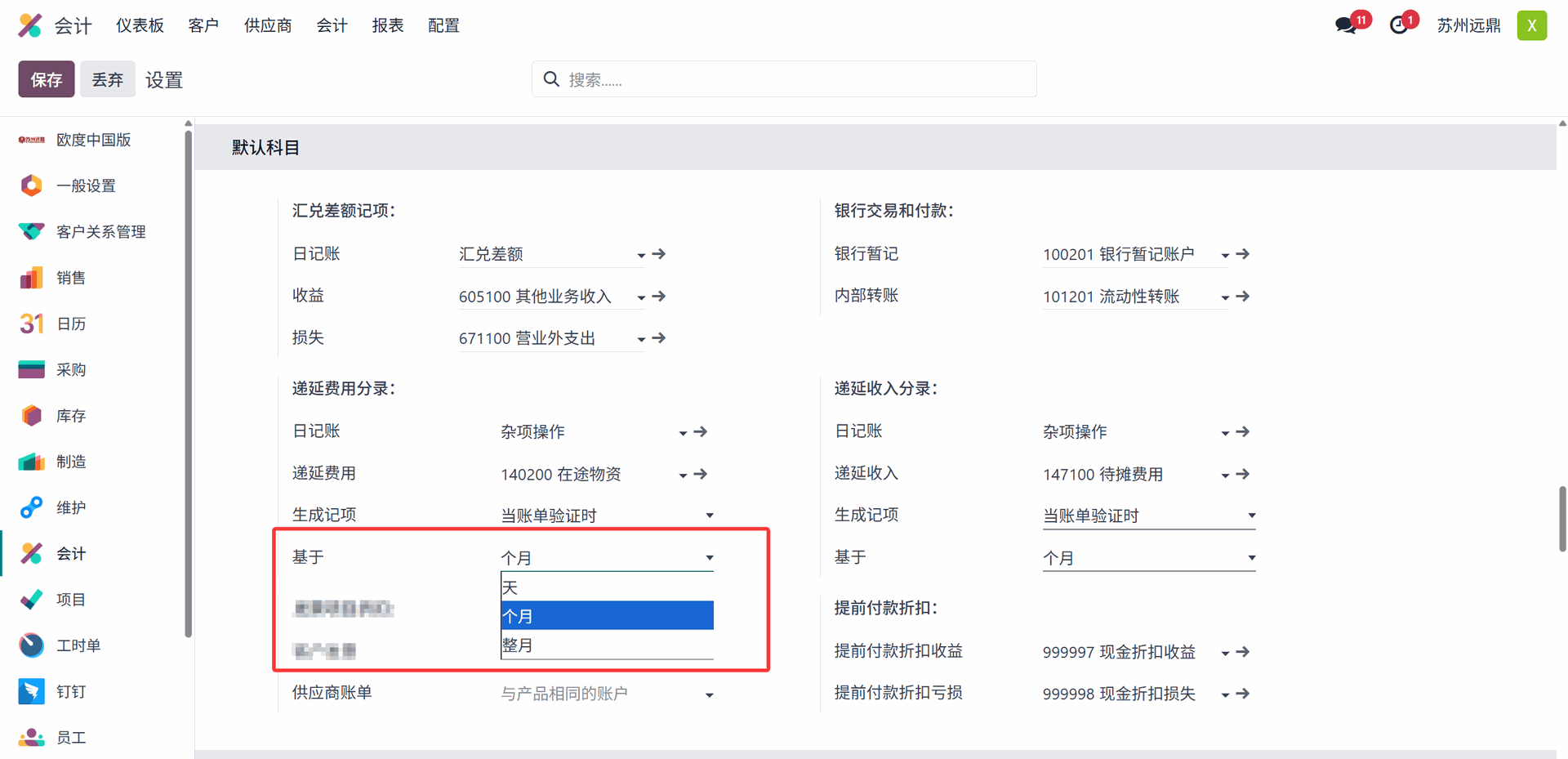
Task: Click the 丢弃 button
Action: click(x=107, y=79)
